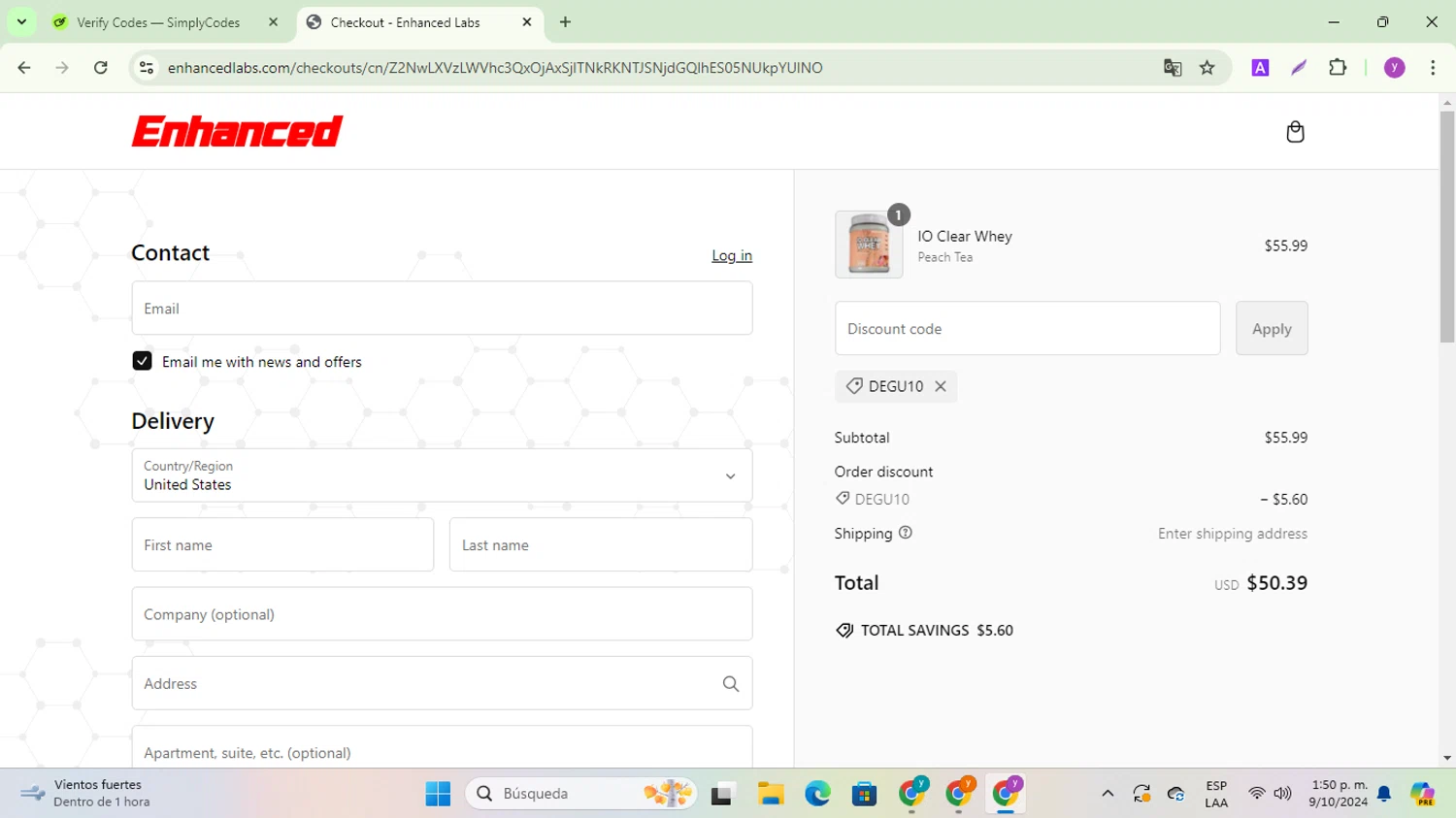Open the Windows Start menu
1456x818 pixels.
[438, 794]
